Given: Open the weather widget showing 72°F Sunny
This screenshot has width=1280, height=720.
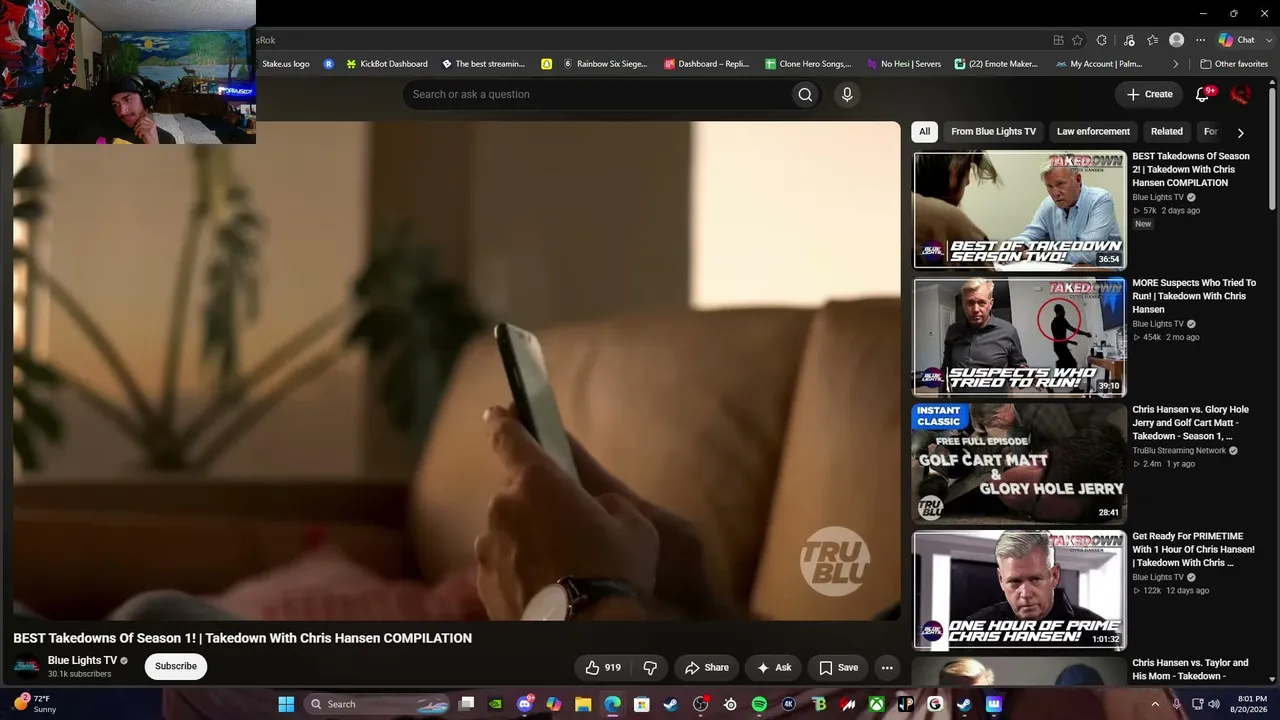Looking at the screenshot, I should pyautogui.click(x=34, y=704).
